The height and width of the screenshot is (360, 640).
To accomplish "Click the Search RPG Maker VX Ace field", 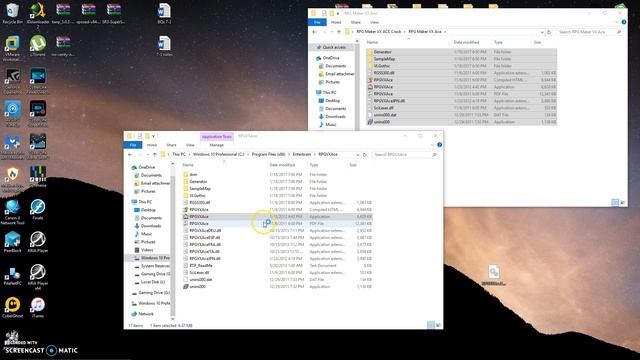I will (x=590, y=32).
